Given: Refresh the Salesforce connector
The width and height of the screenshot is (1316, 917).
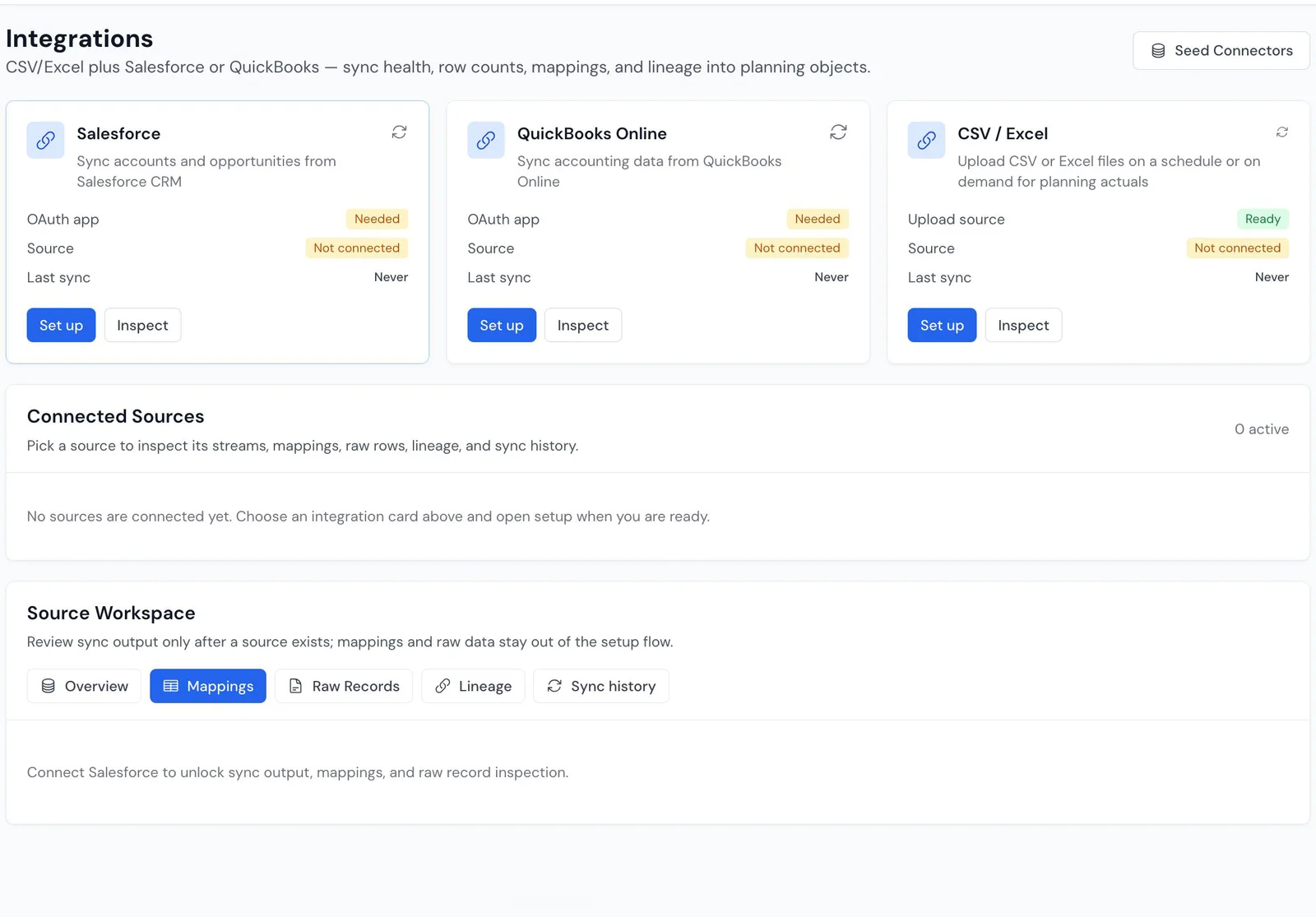Looking at the screenshot, I should click(x=399, y=132).
